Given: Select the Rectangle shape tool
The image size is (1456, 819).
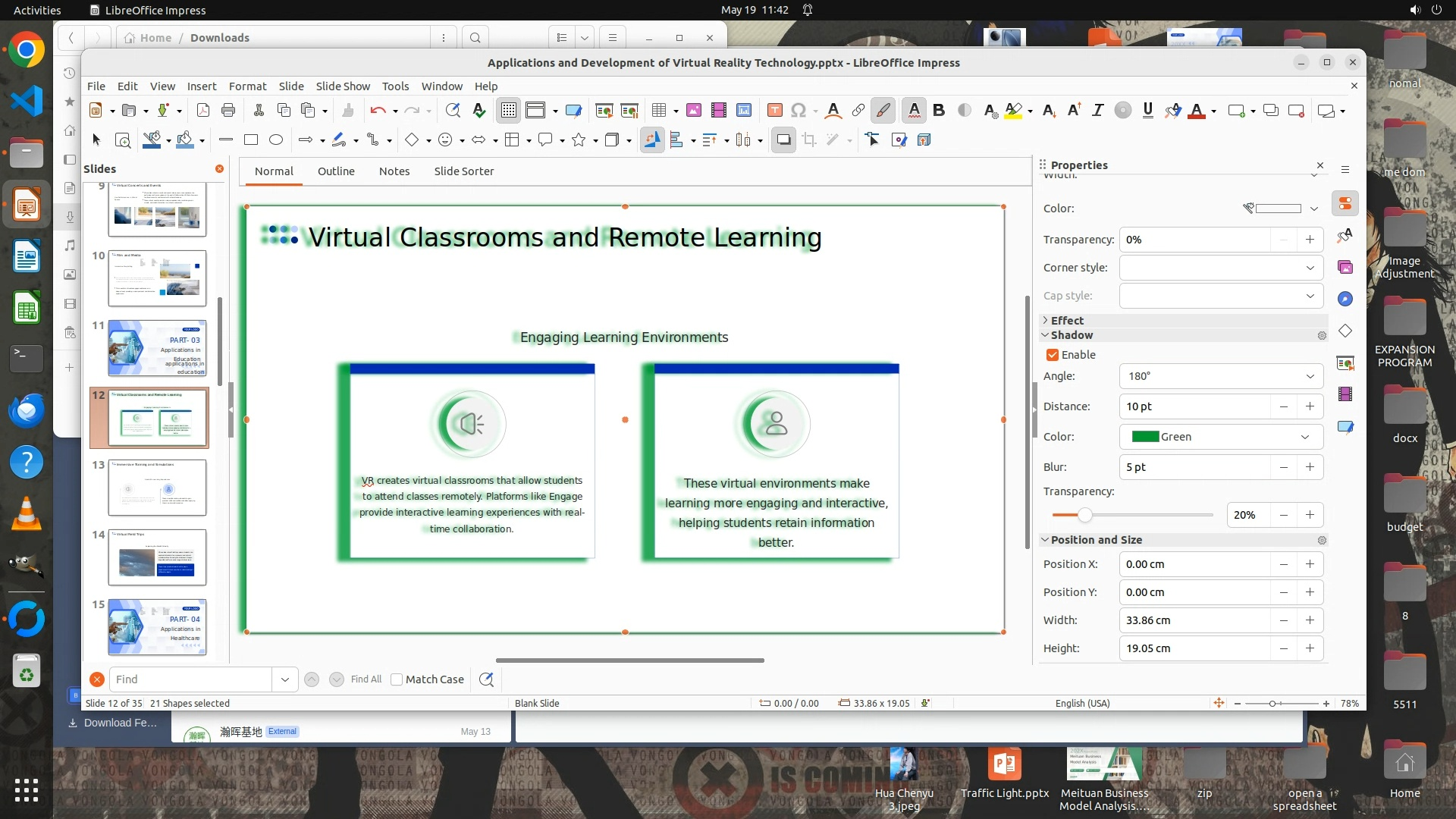Looking at the screenshot, I should pos(251,140).
